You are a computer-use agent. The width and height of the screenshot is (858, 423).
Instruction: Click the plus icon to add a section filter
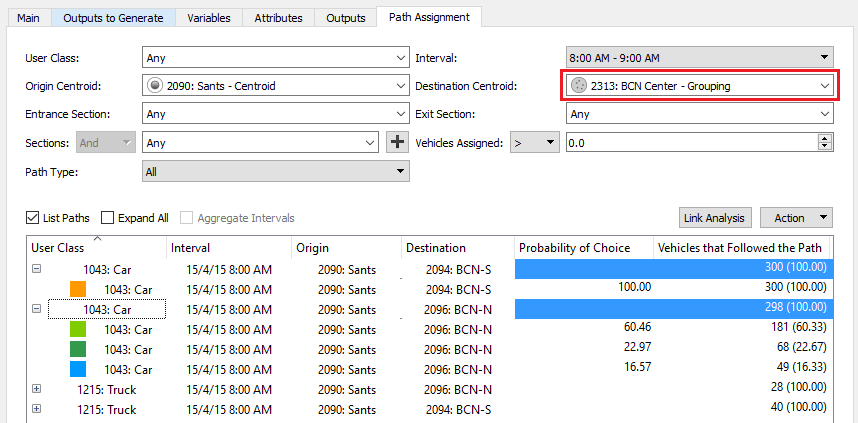click(397, 143)
